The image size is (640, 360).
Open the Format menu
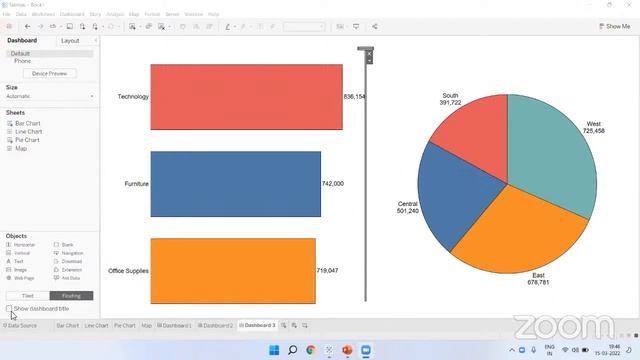[152, 14]
